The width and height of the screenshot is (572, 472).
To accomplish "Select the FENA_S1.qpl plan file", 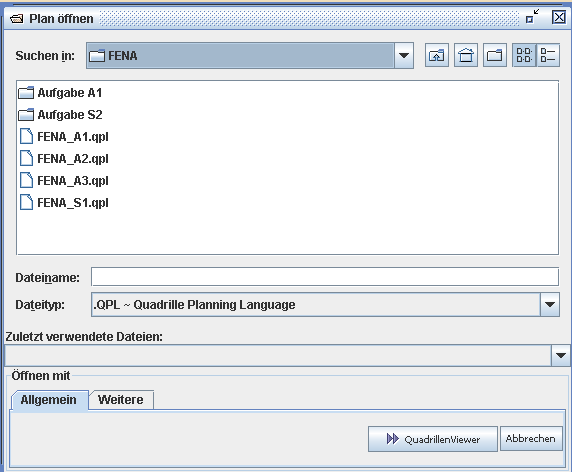I will pyautogui.click(x=64, y=202).
